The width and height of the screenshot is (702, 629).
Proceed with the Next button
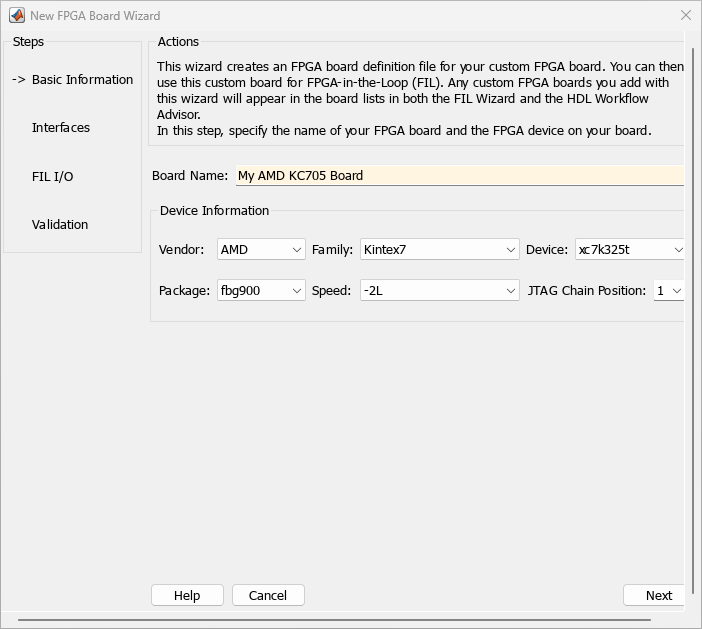coord(657,595)
